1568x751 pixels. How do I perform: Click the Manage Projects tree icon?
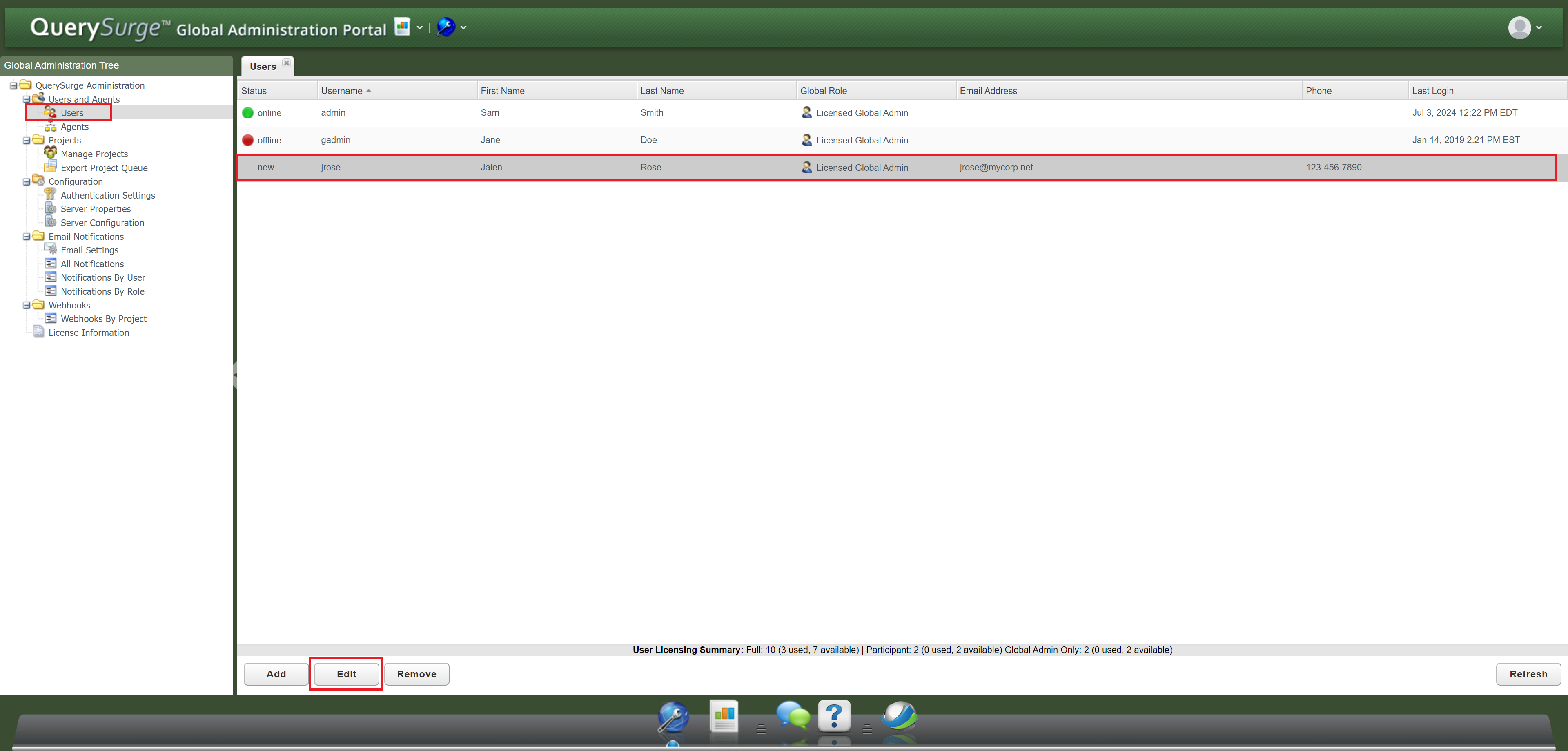tap(51, 153)
